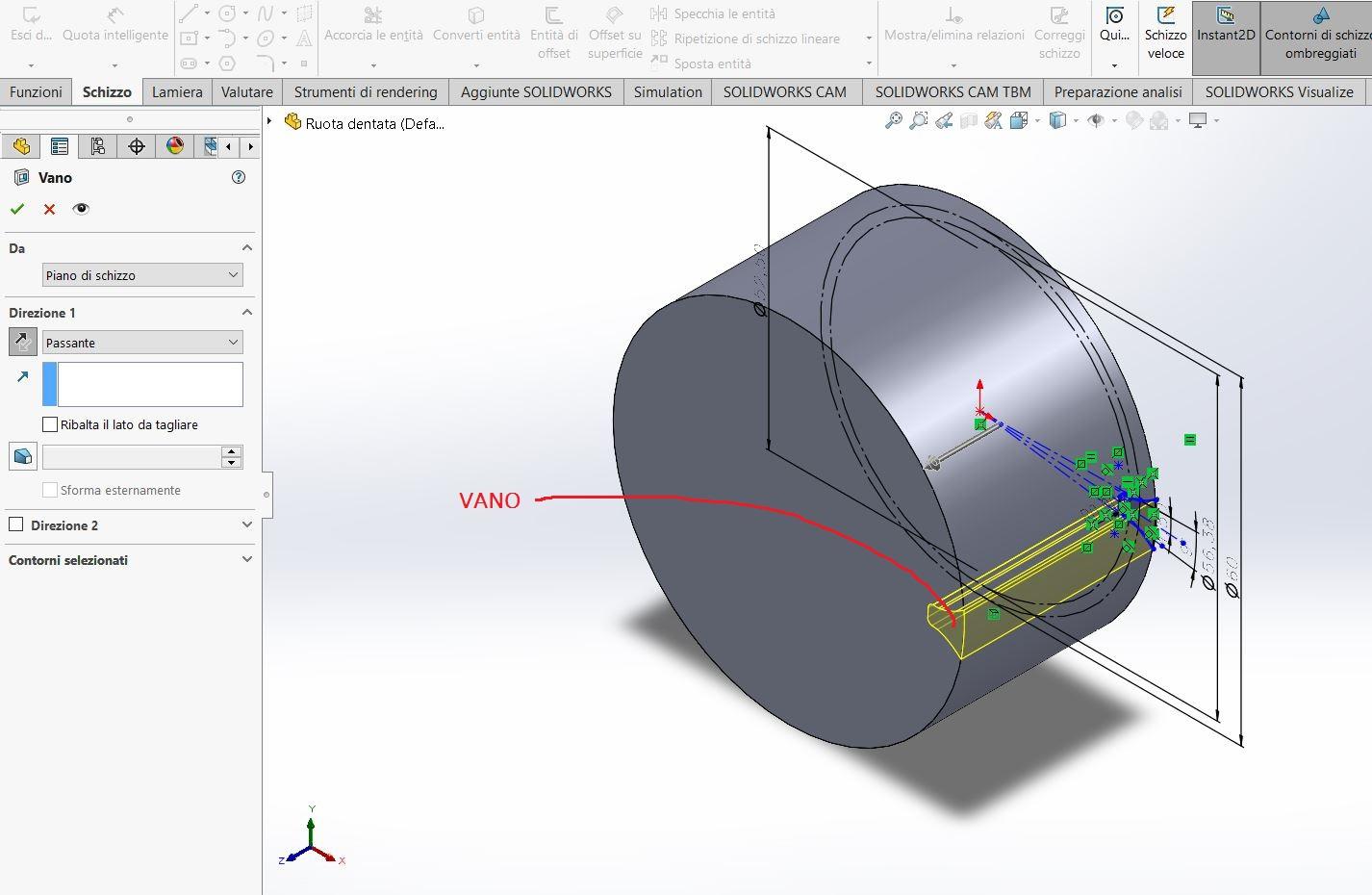Click the Schizzo veloce button
Screen dimensions: 1372x895
(1165, 37)
